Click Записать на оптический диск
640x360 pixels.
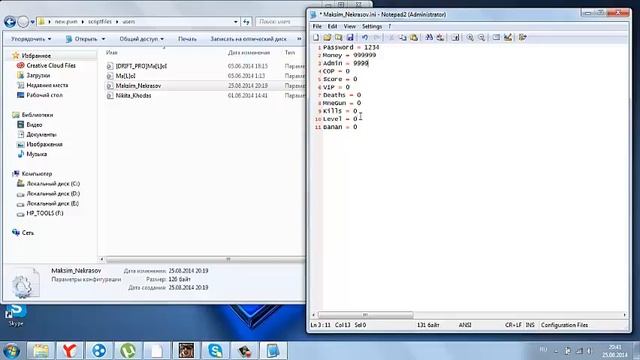pyautogui.click(x=248, y=39)
